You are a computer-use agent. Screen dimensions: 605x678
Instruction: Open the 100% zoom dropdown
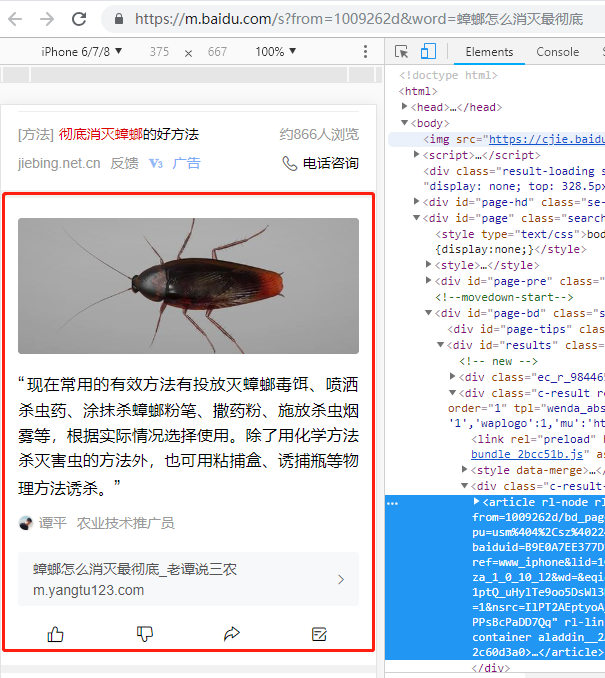(x=275, y=52)
